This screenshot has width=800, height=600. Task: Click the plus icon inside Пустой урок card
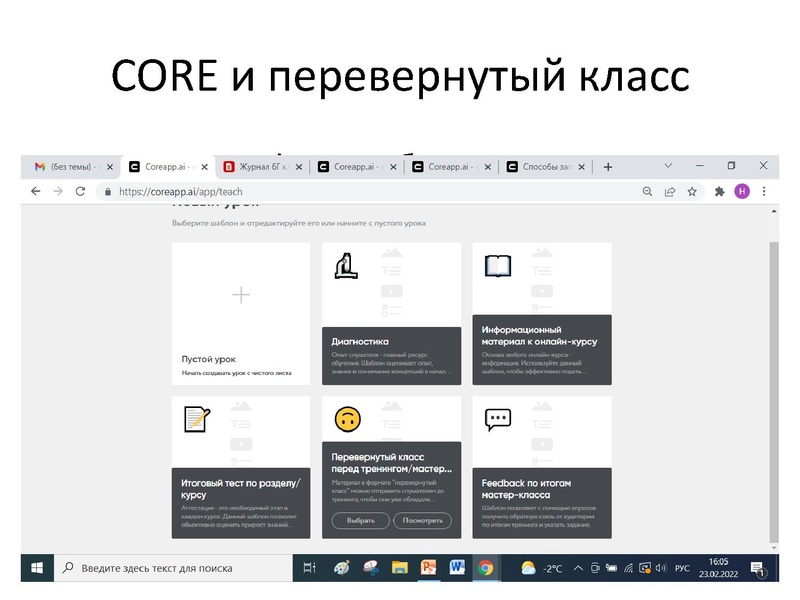pos(240,295)
